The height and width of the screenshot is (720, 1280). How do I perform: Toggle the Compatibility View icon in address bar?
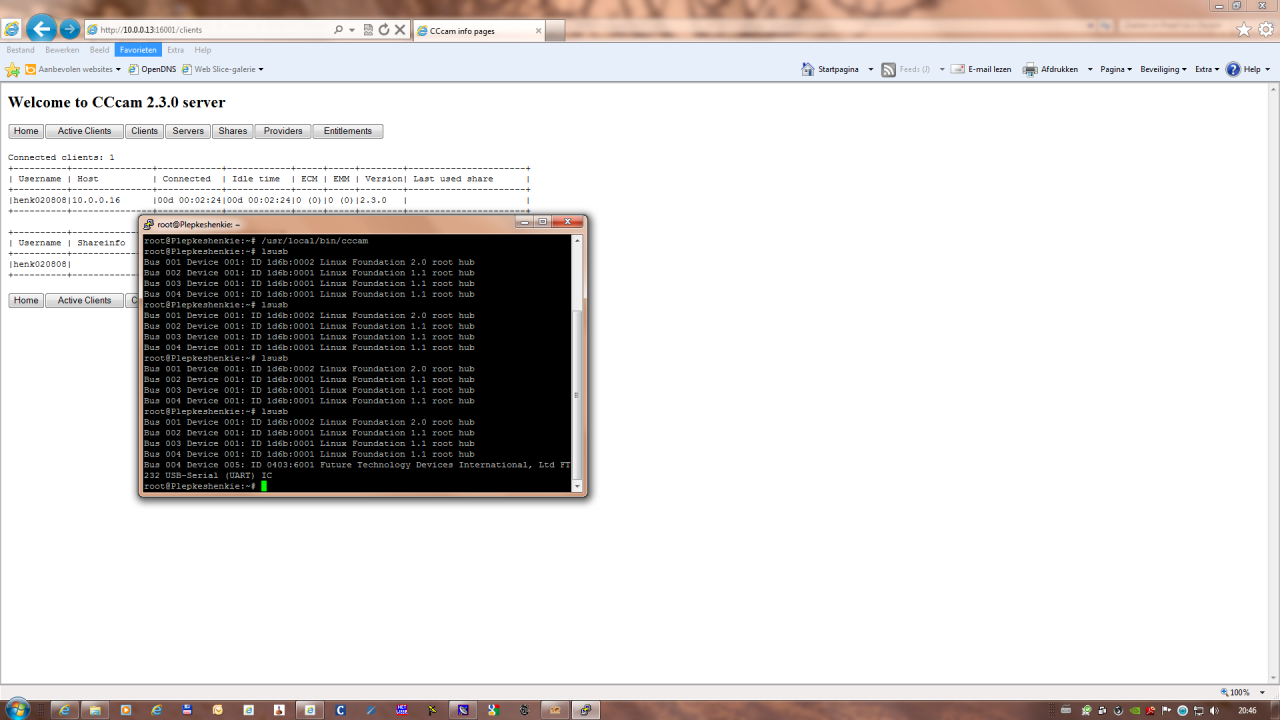click(368, 30)
